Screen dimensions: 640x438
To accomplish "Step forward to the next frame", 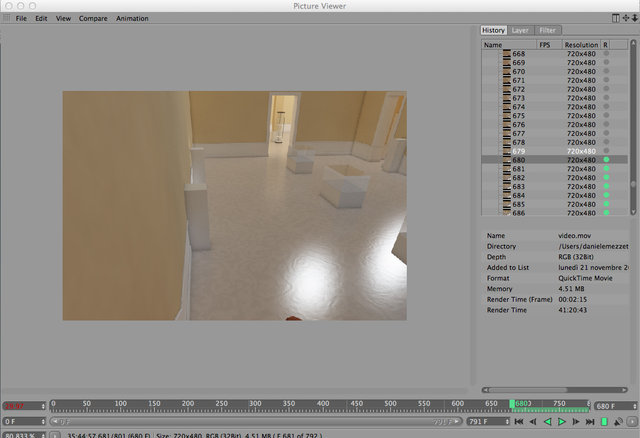I will (576, 422).
